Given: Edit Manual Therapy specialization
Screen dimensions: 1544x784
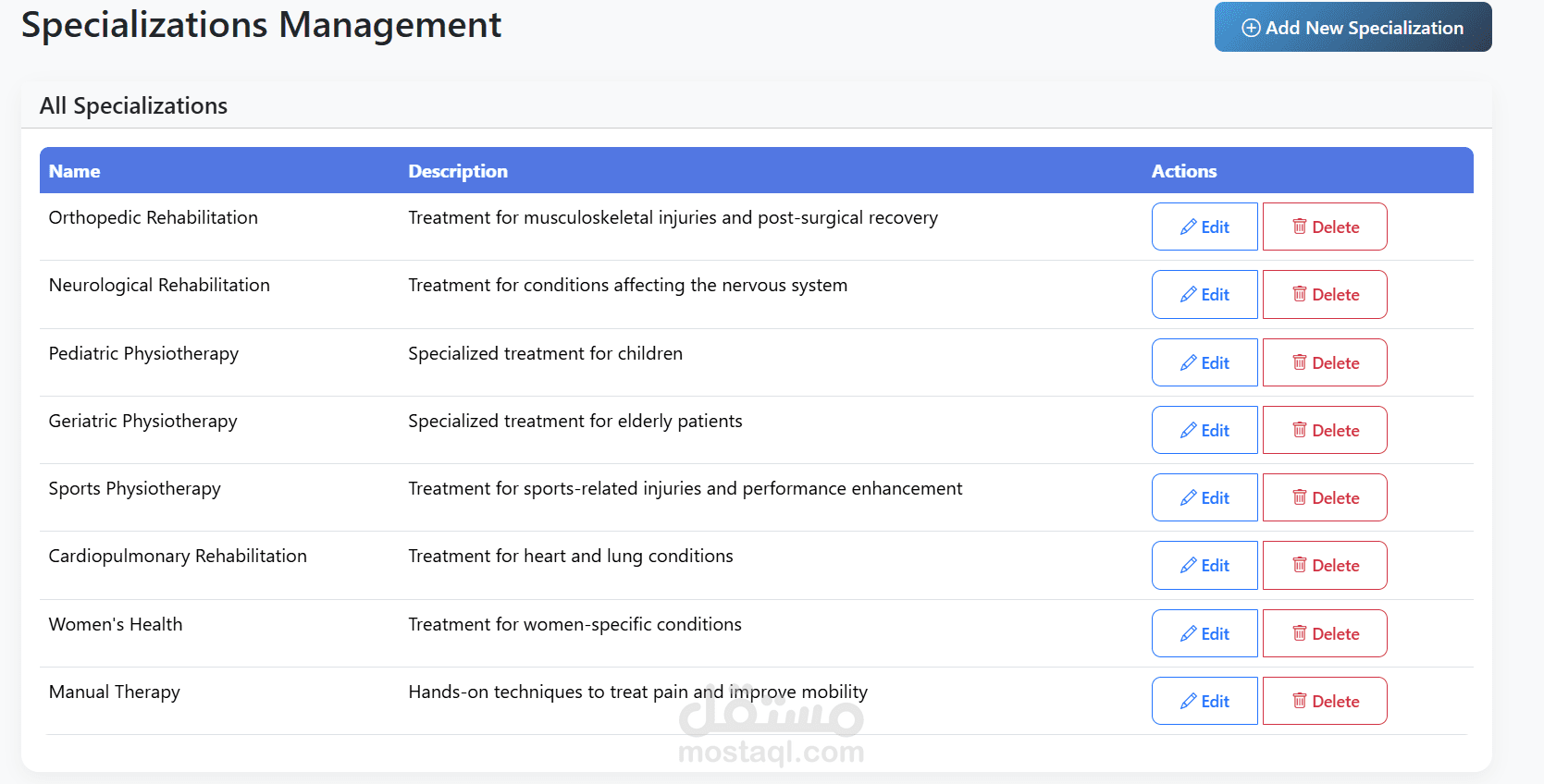Looking at the screenshot, I should [x=1204, y=701].
